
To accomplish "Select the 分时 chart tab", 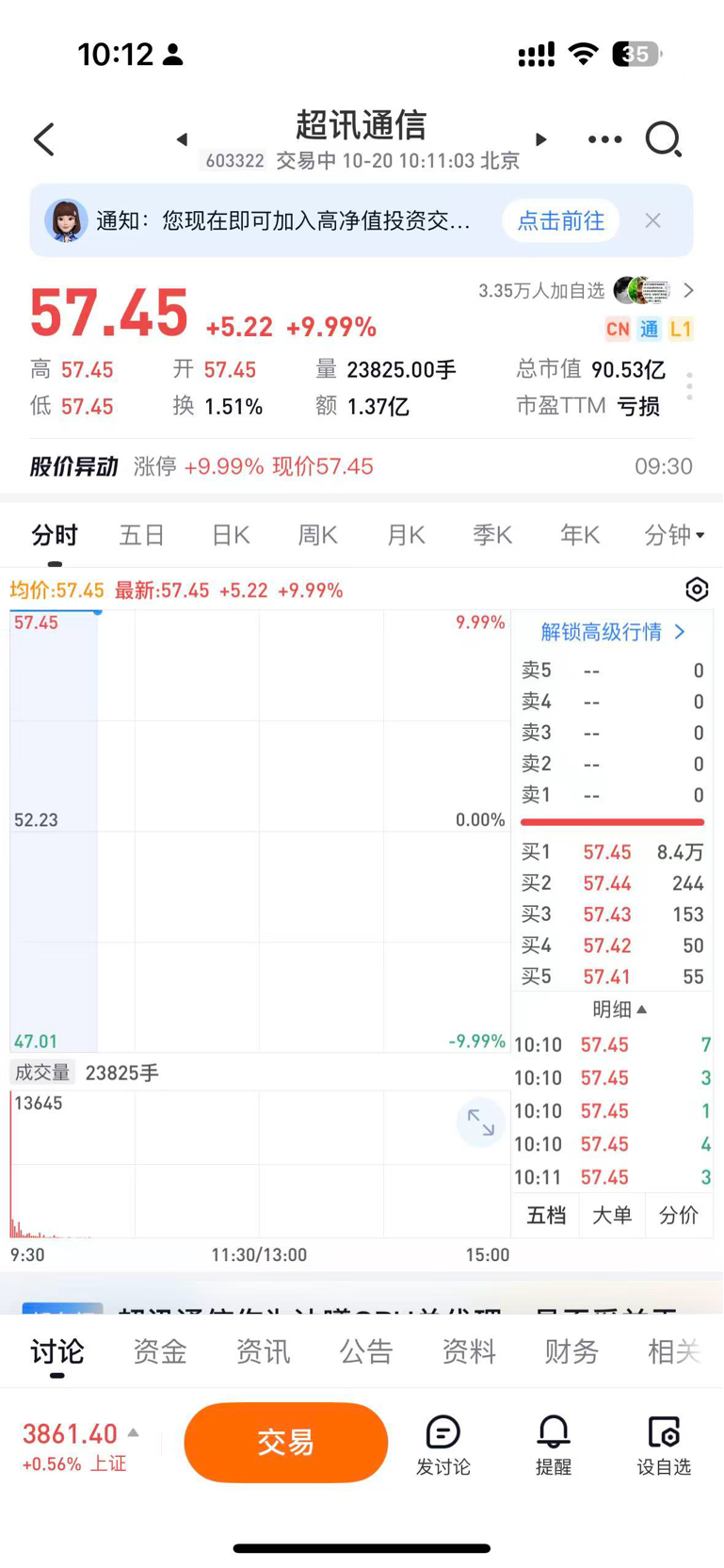I will pos(55,535).
